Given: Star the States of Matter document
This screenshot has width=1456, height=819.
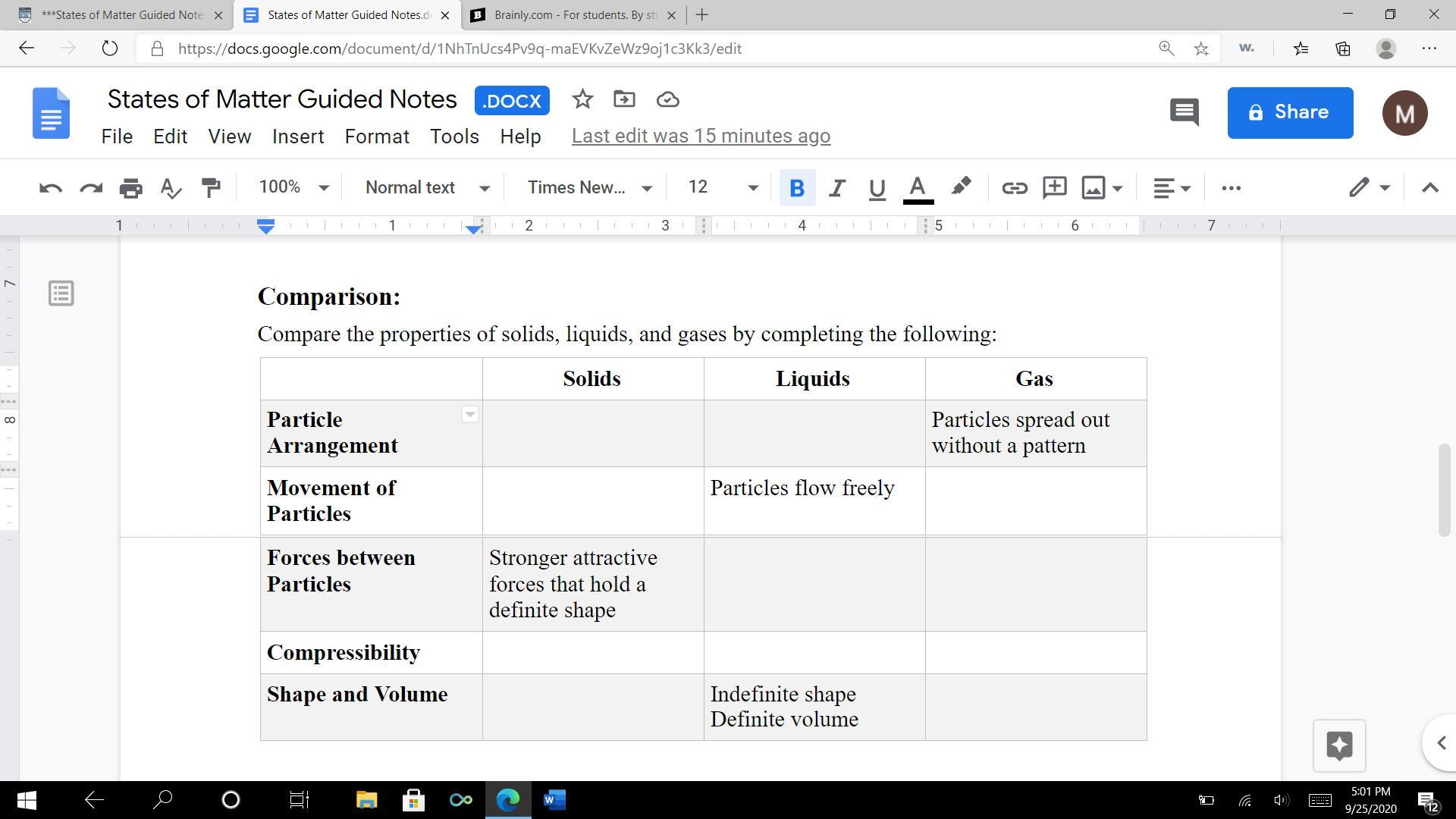Looking at the screenshot, I should [582, 99].
